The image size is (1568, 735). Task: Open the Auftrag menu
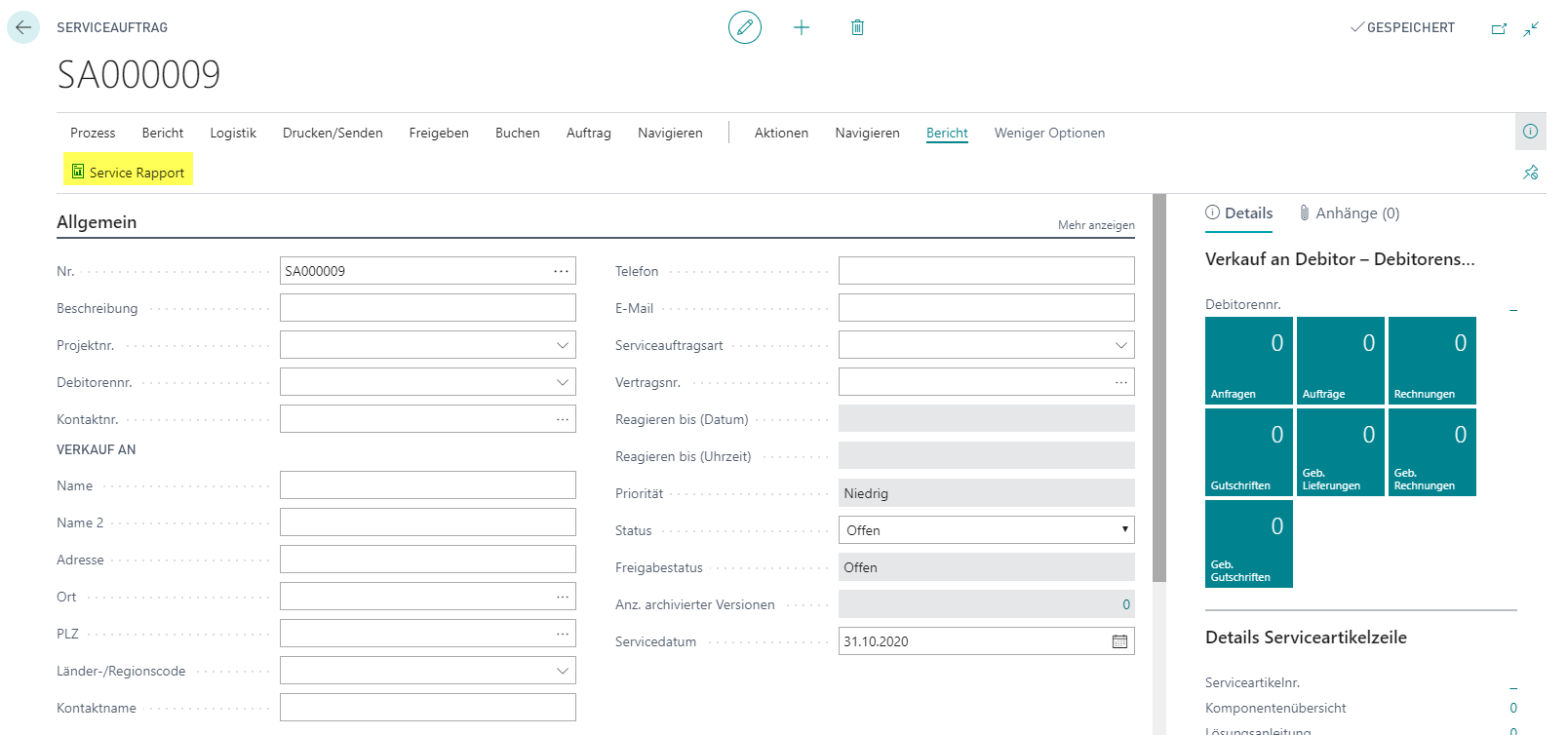tap(589, 133)
